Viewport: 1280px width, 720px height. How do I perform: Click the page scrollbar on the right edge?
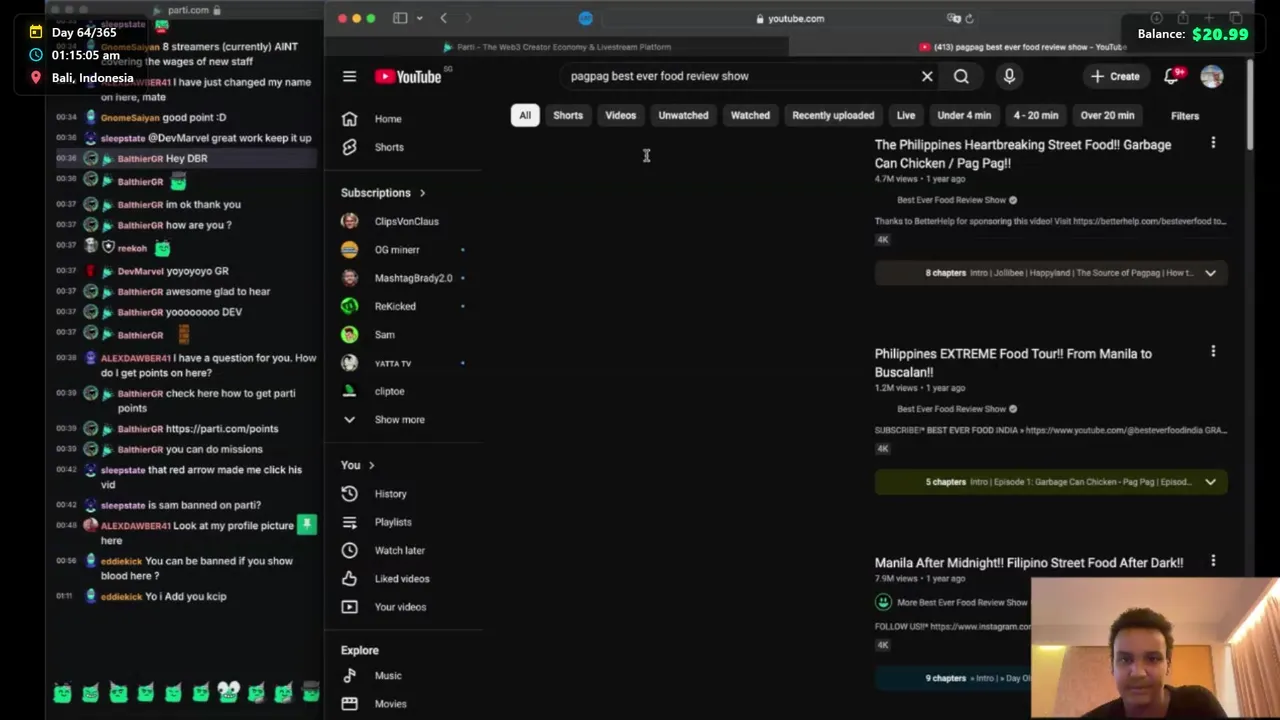1250,105
